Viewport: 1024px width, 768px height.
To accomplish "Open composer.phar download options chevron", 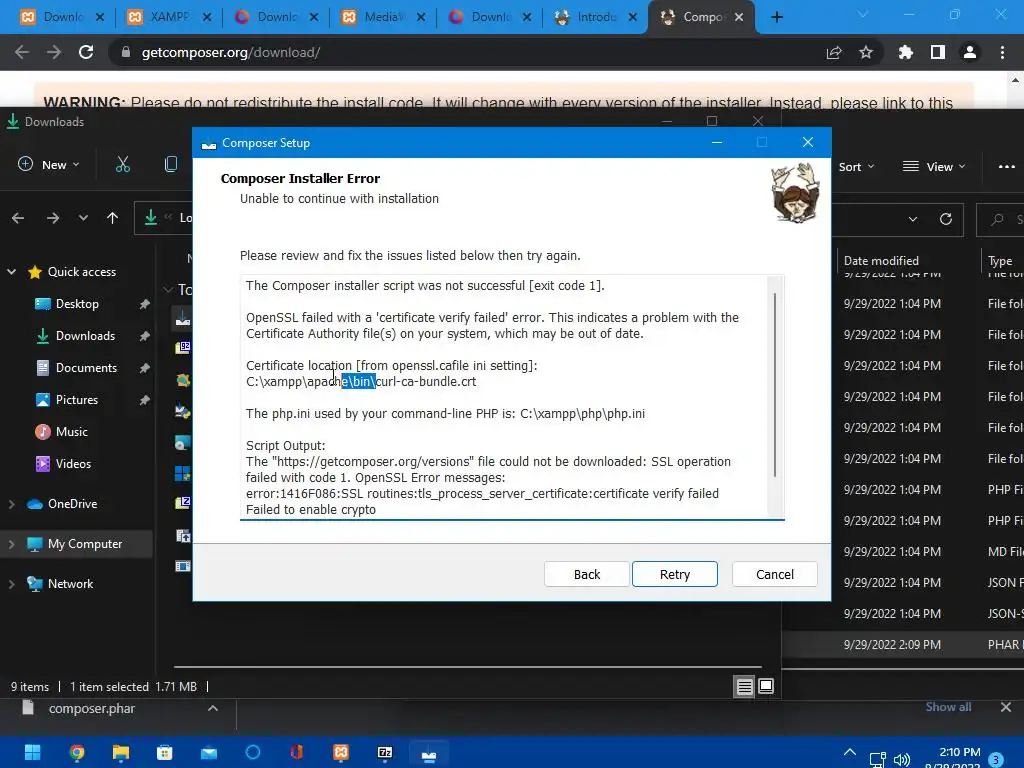I will point(213,709).
